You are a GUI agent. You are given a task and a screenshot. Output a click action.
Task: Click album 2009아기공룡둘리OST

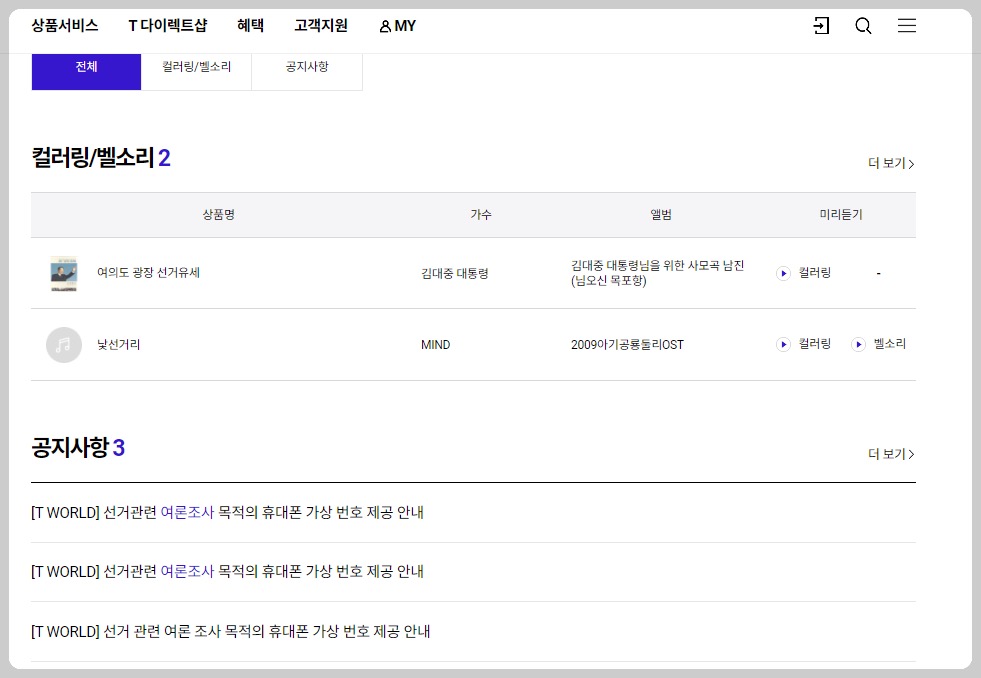pyautogui.click(x=628, y=345)
